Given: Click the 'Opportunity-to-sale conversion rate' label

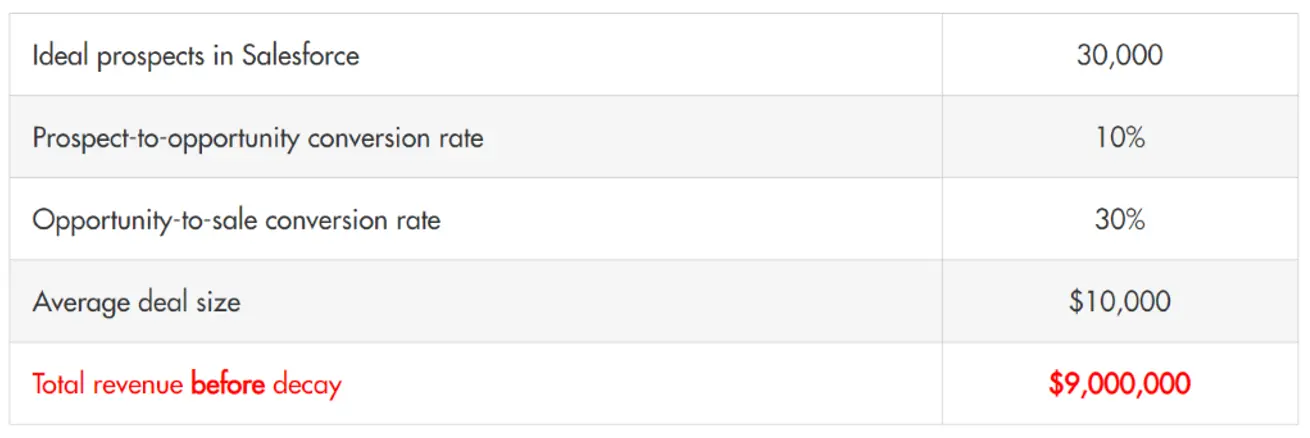Looking at the screenshot, I should coord(237,219).
